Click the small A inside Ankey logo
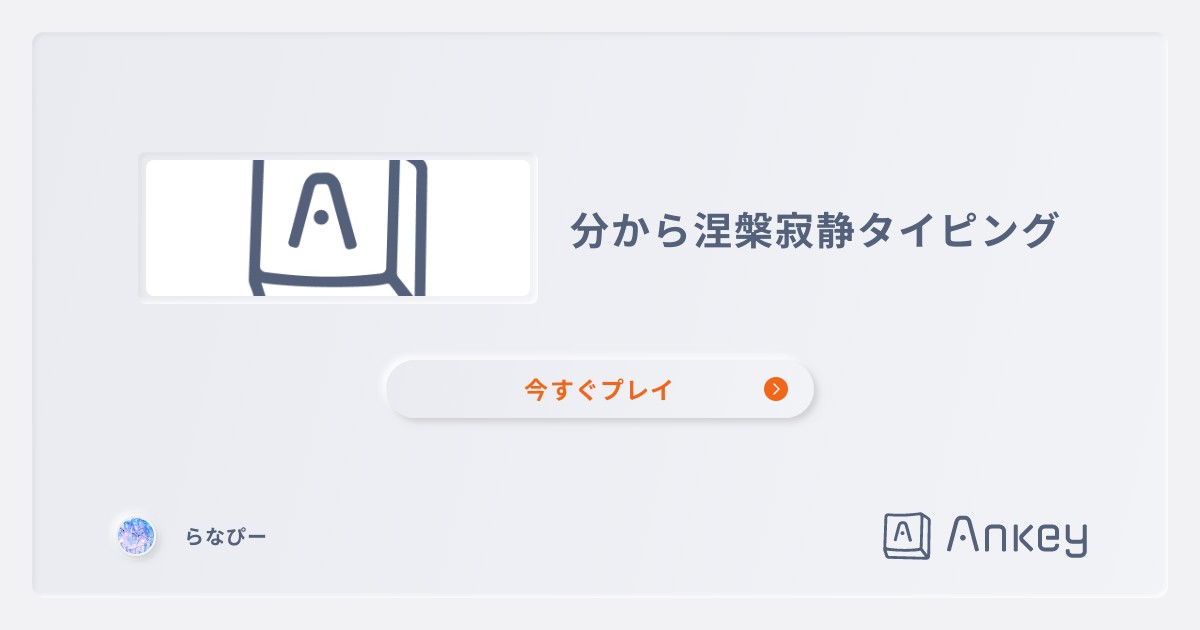The image size is (1200, 630). click(903, 532)
